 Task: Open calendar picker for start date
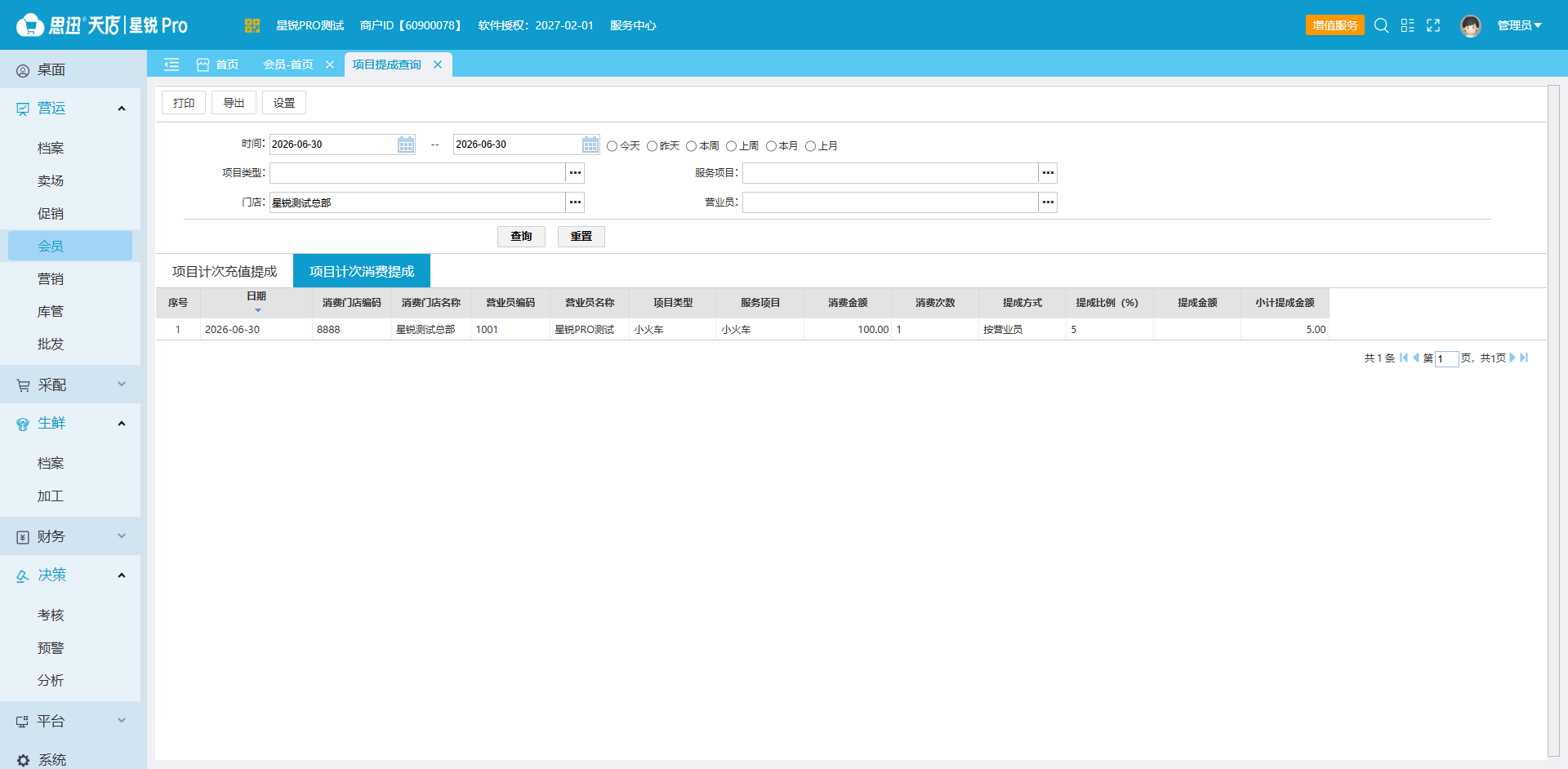[x=406, y=144]
